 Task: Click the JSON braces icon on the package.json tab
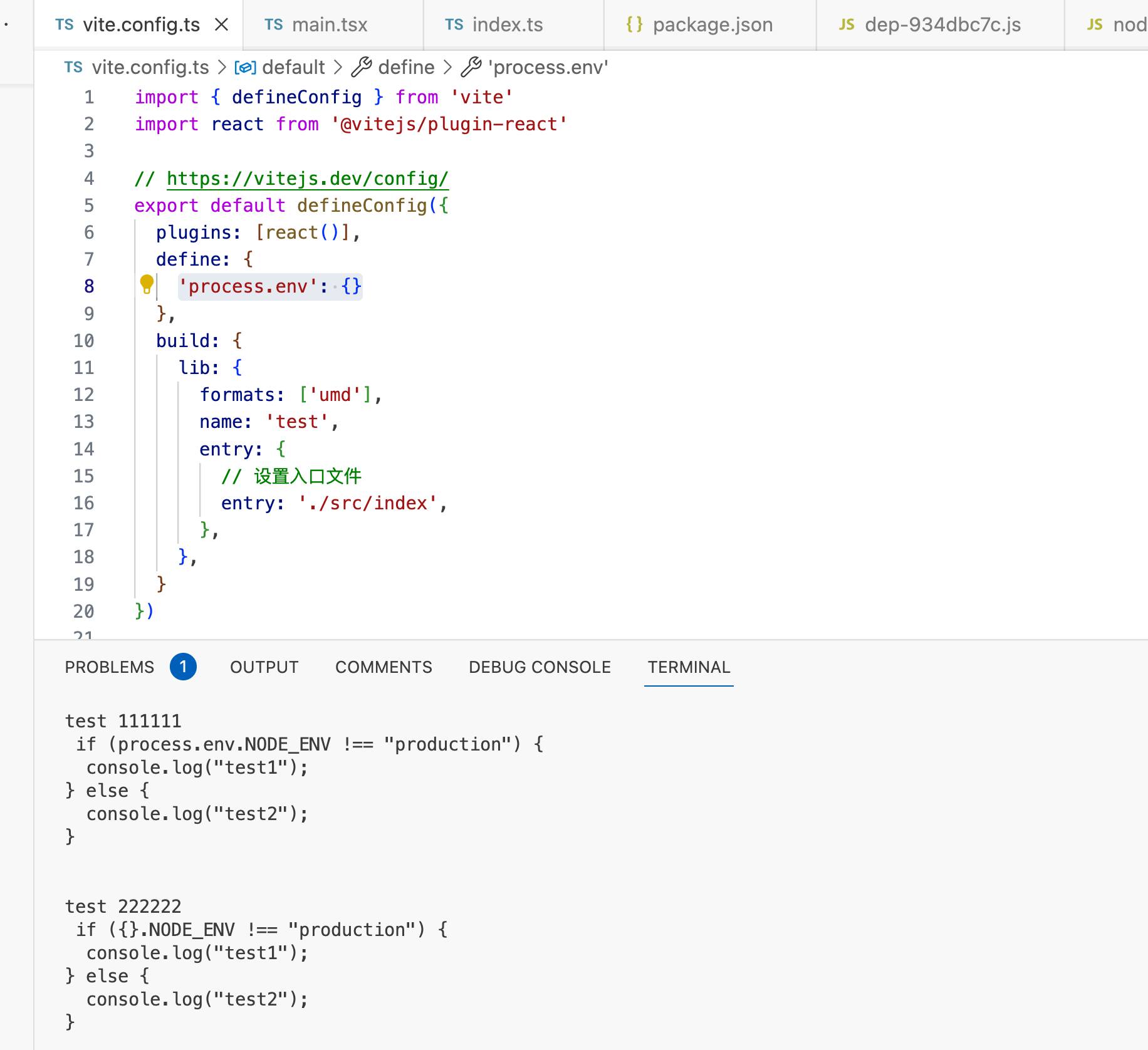[x=634, y=24]
